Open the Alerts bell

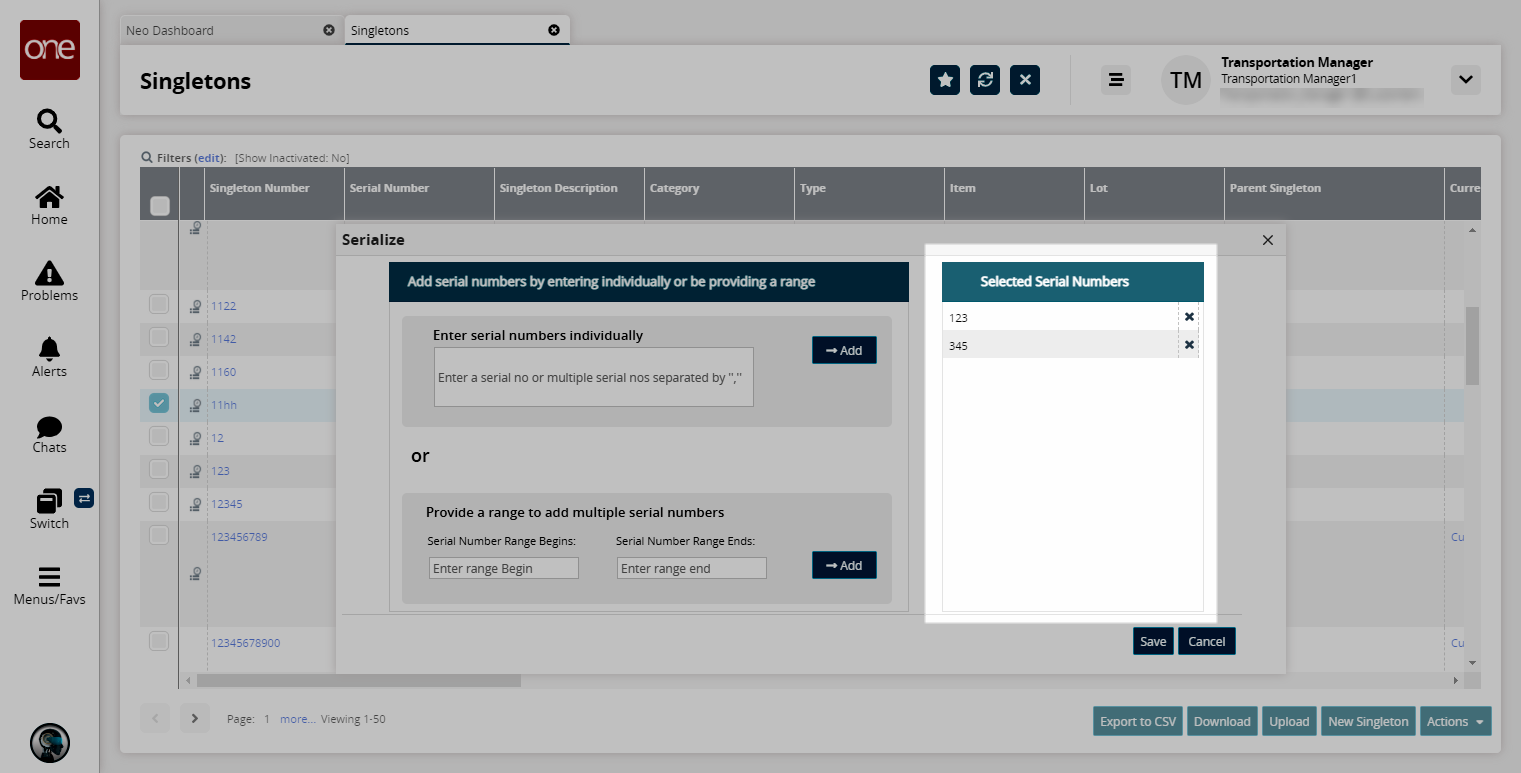[x=49, y=358]
